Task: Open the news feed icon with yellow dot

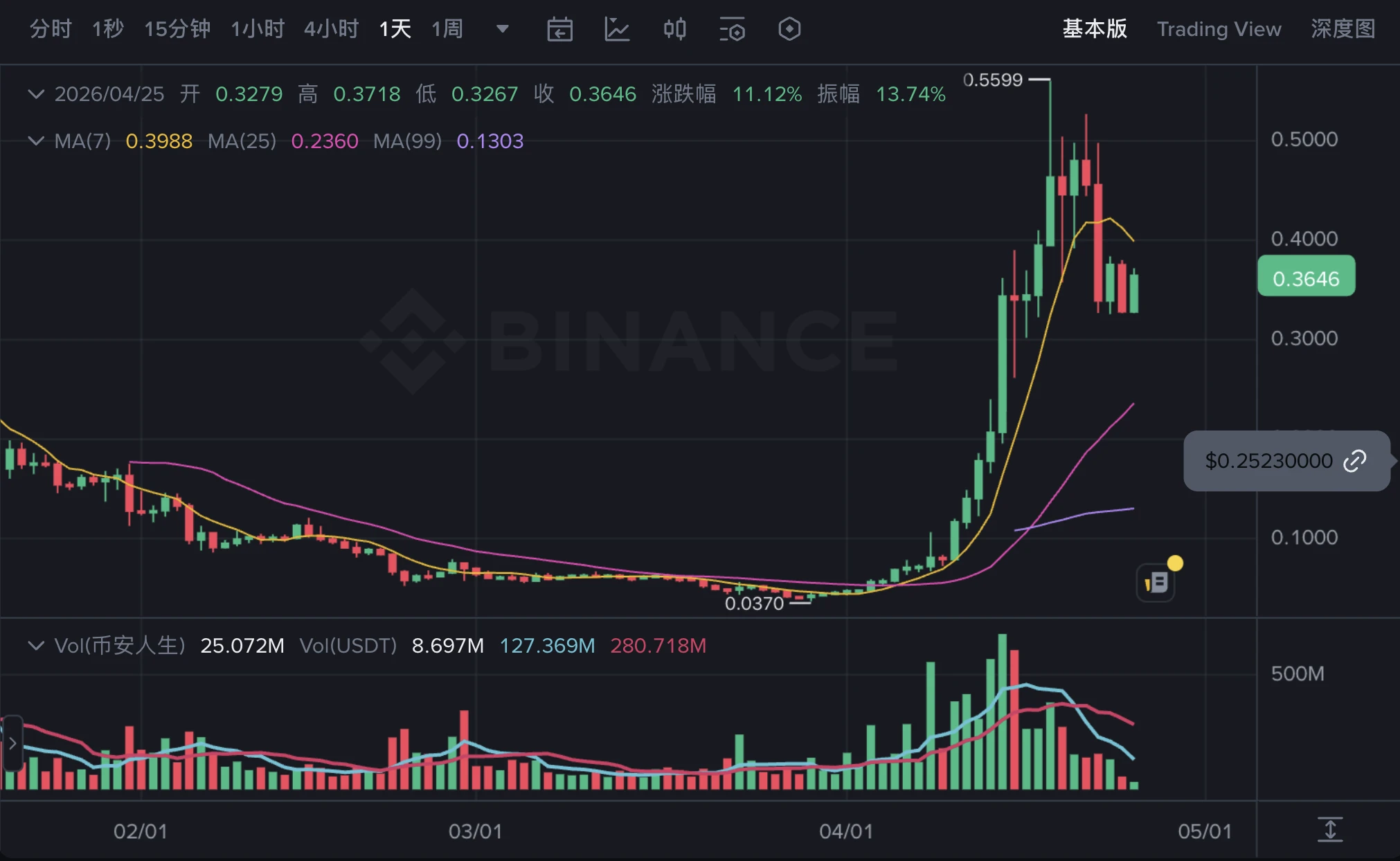Action: [1155, 581]
